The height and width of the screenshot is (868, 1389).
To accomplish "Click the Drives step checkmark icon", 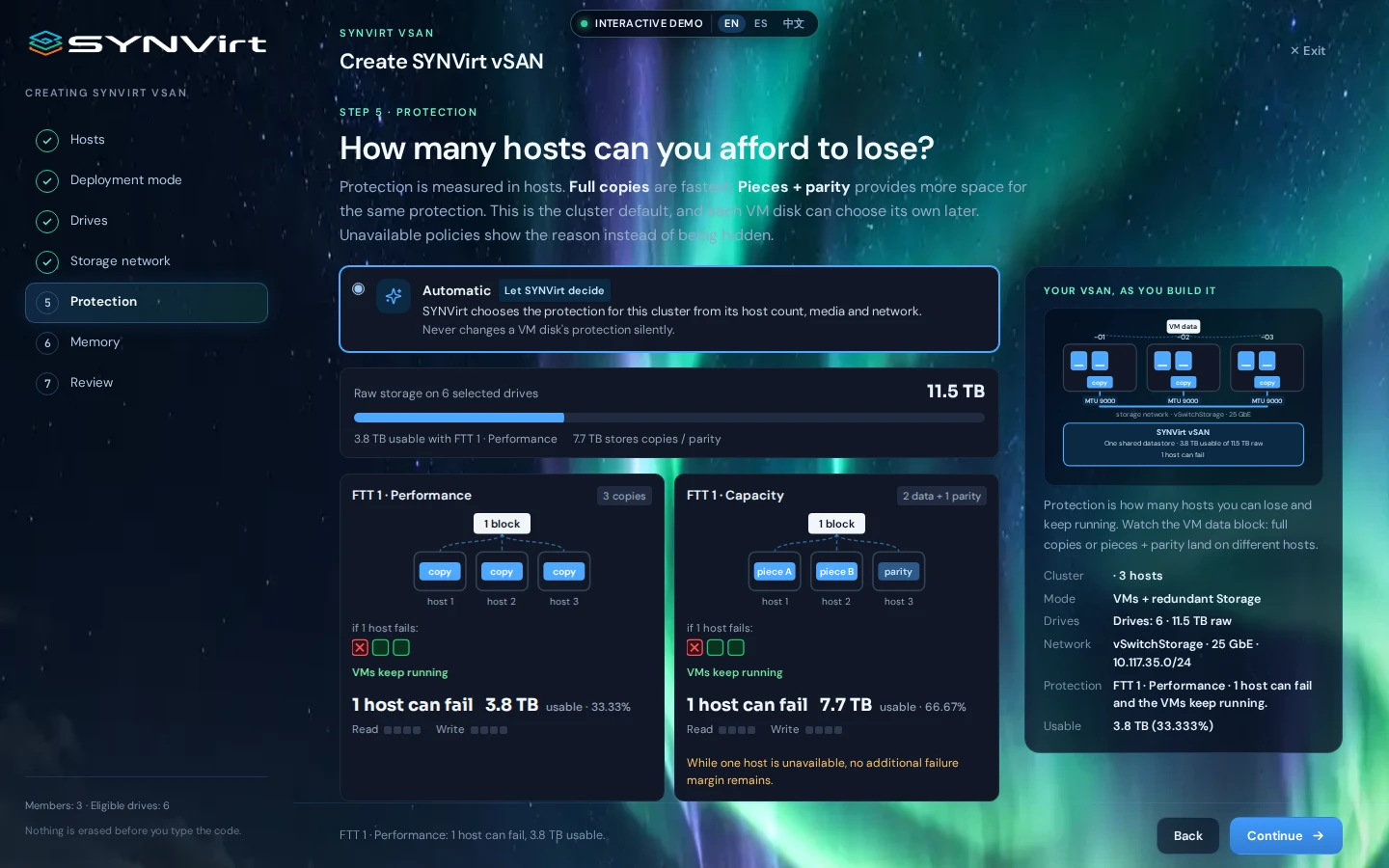I will click(x=47, y=222).
